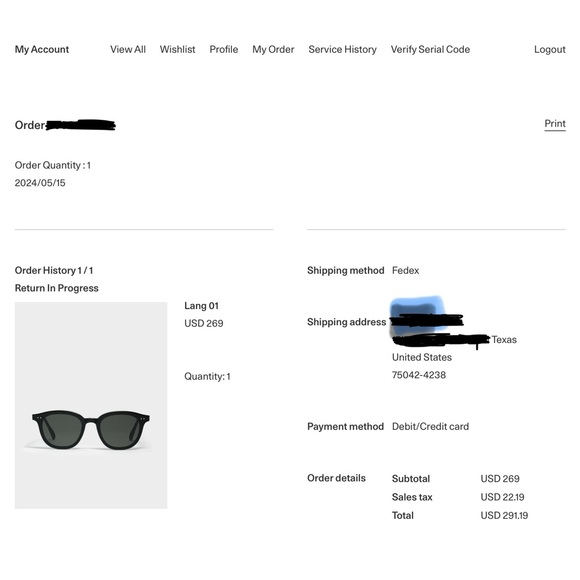Open the Profile tab
Viewport: 580px width, 580px height.
point(224,50)
